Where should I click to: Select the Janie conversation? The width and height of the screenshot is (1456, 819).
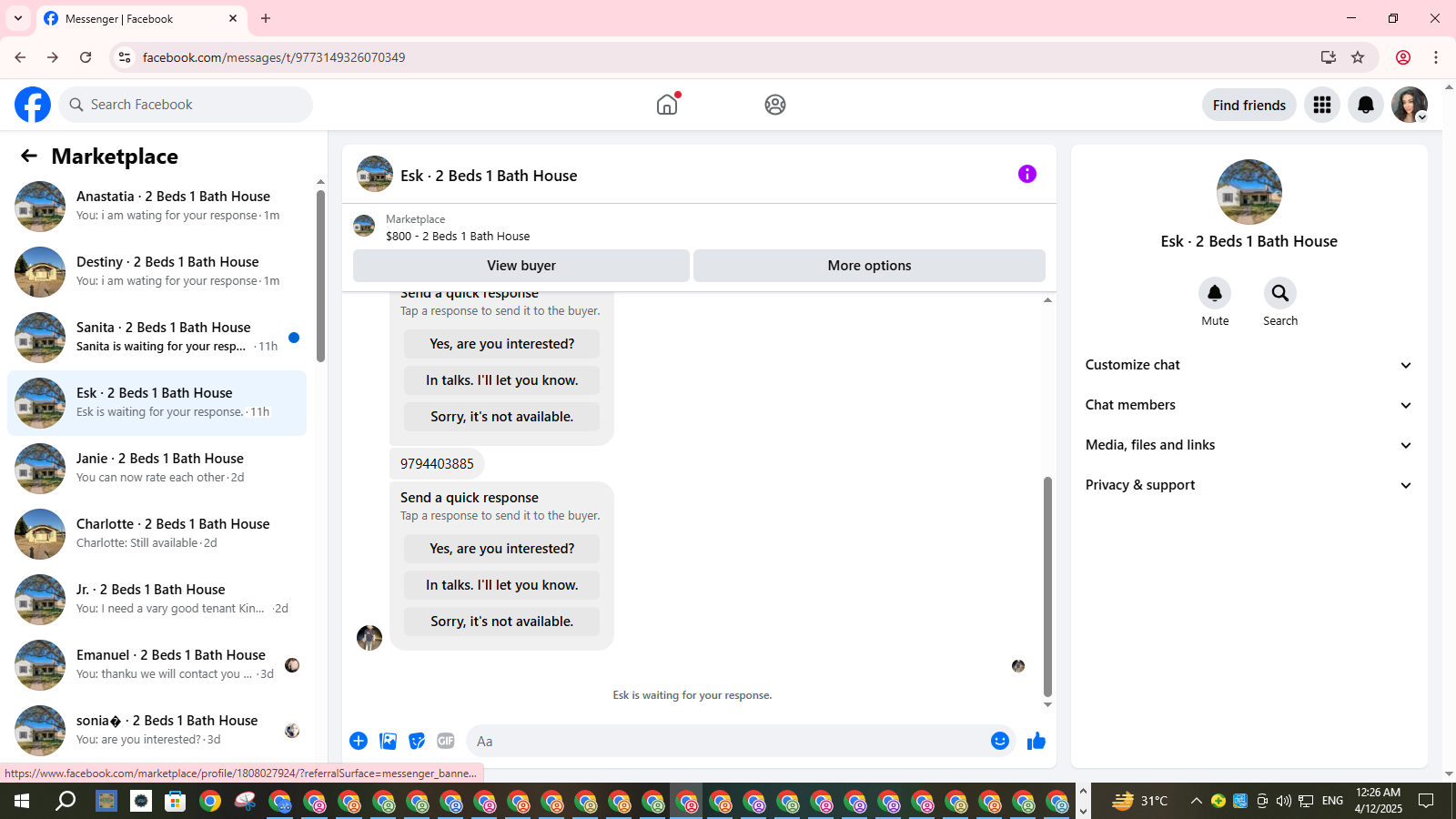[x=157, y=469]
